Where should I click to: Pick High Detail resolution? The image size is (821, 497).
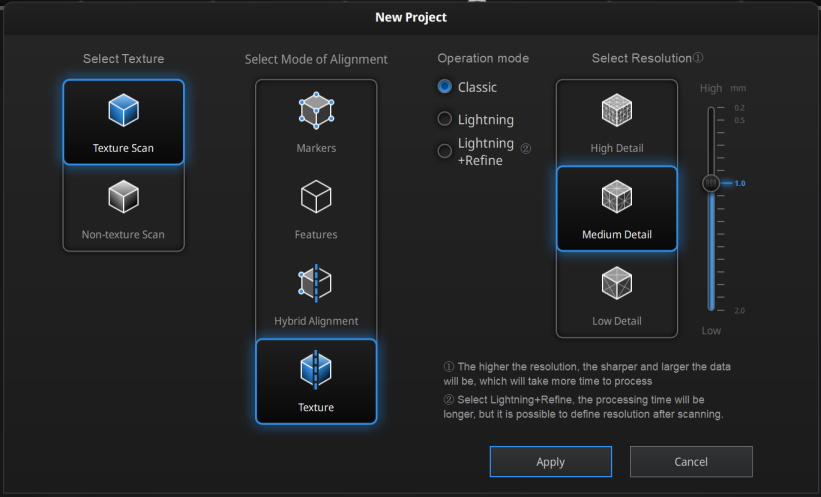coord(617,123)
